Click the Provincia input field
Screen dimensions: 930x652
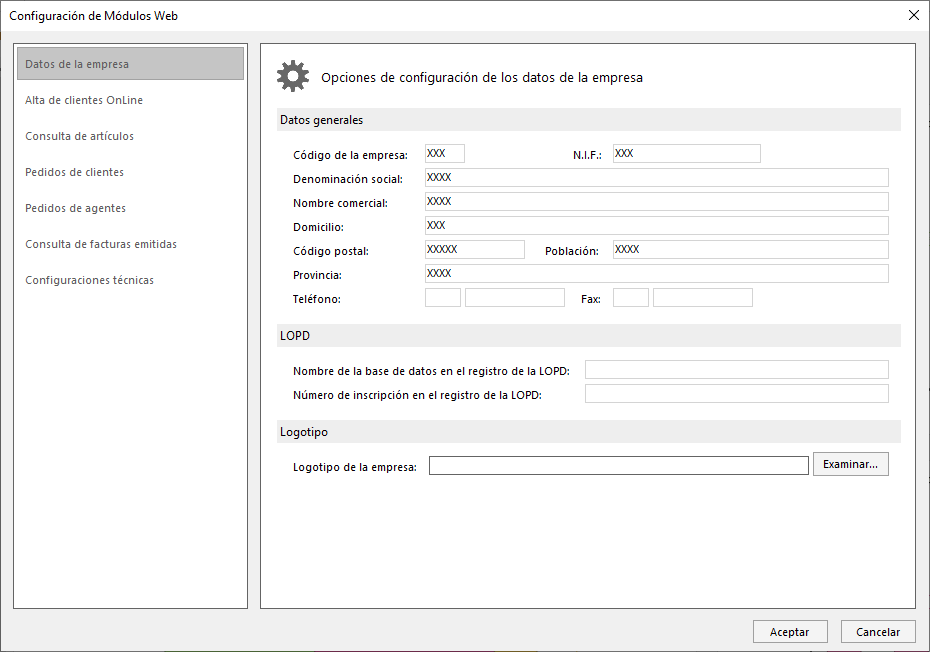pos(657,273)
